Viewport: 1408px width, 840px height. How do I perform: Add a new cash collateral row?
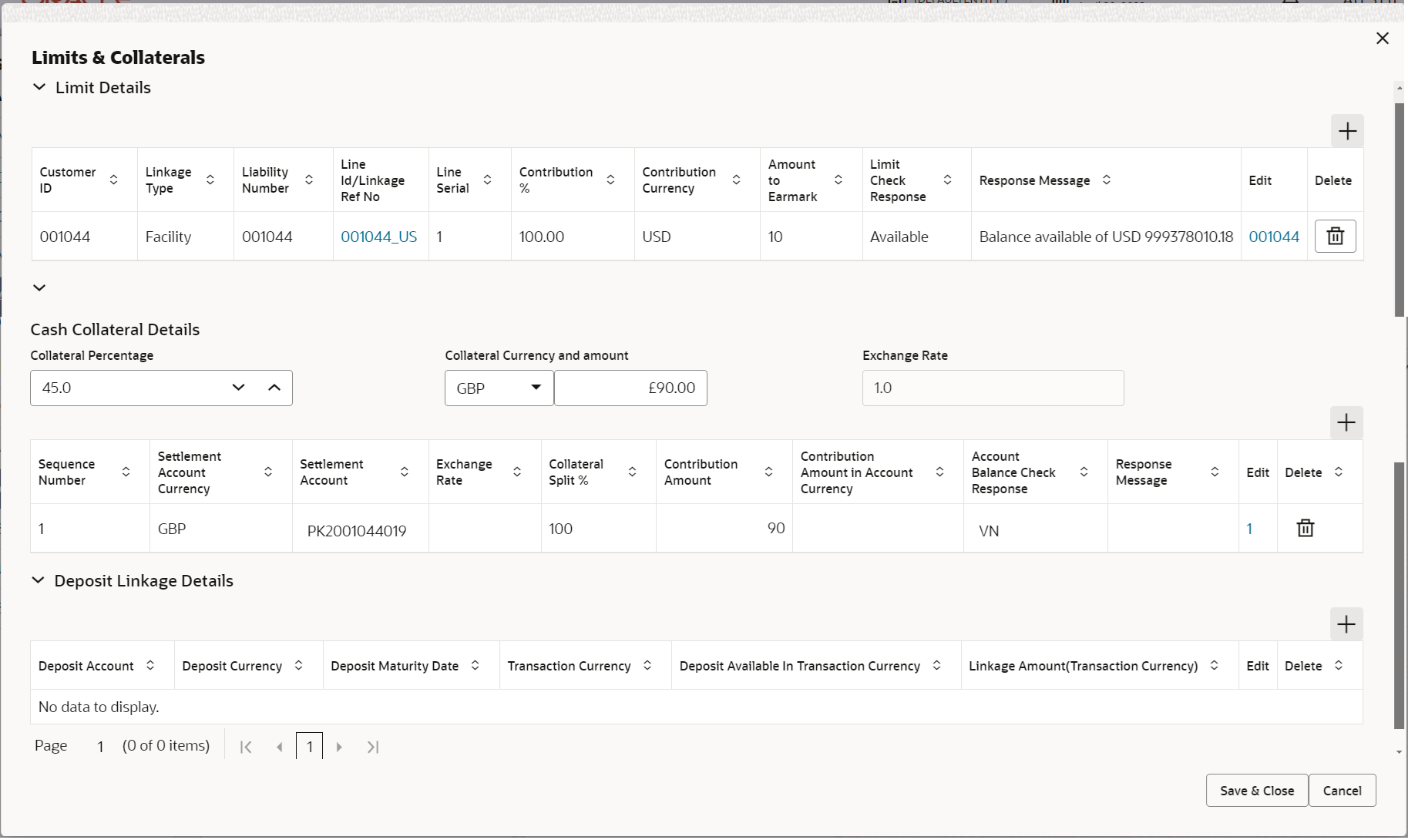(x=1346, y=423)
